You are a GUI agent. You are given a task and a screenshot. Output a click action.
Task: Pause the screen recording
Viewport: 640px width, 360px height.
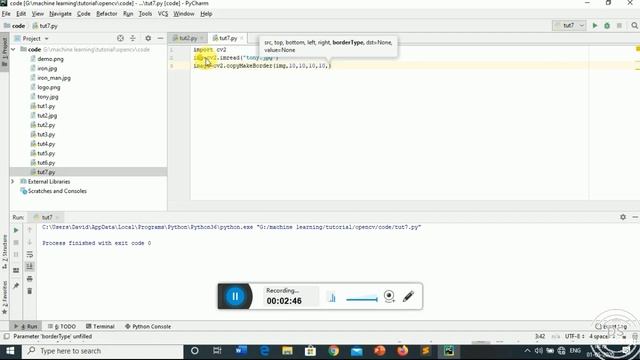tap(235, 296)
